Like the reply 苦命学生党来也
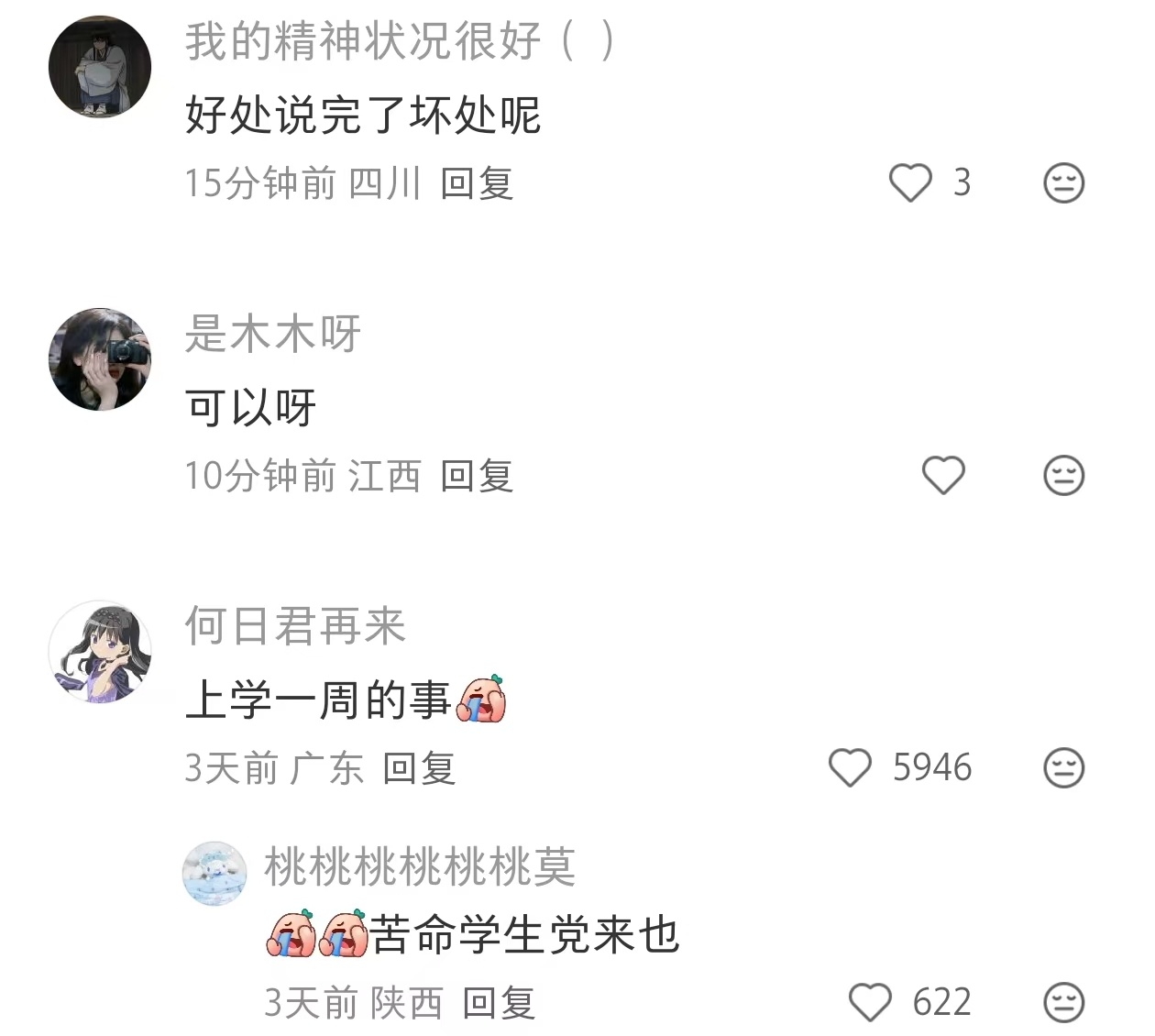 [870, 1002]
